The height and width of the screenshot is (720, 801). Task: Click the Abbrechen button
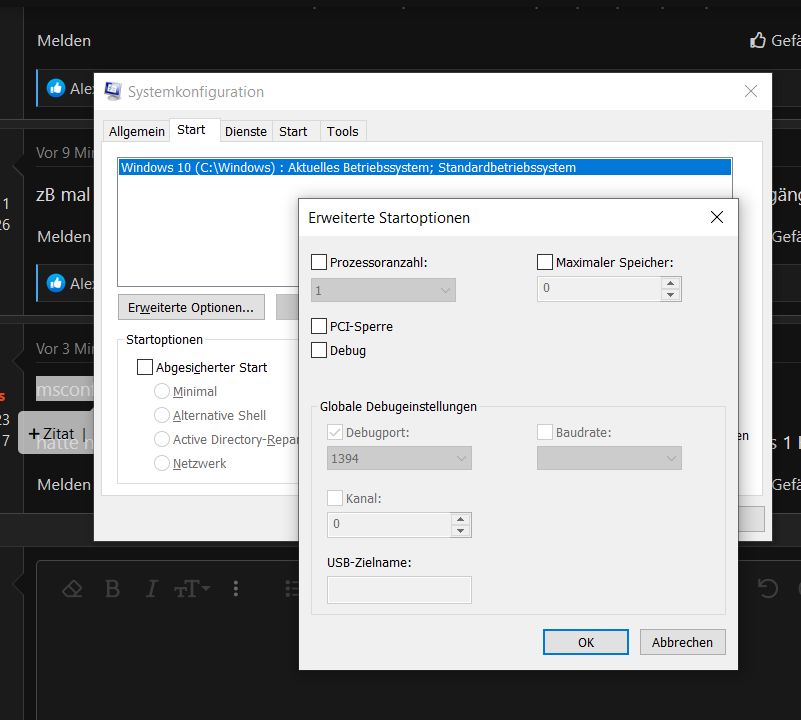point(682,642)
